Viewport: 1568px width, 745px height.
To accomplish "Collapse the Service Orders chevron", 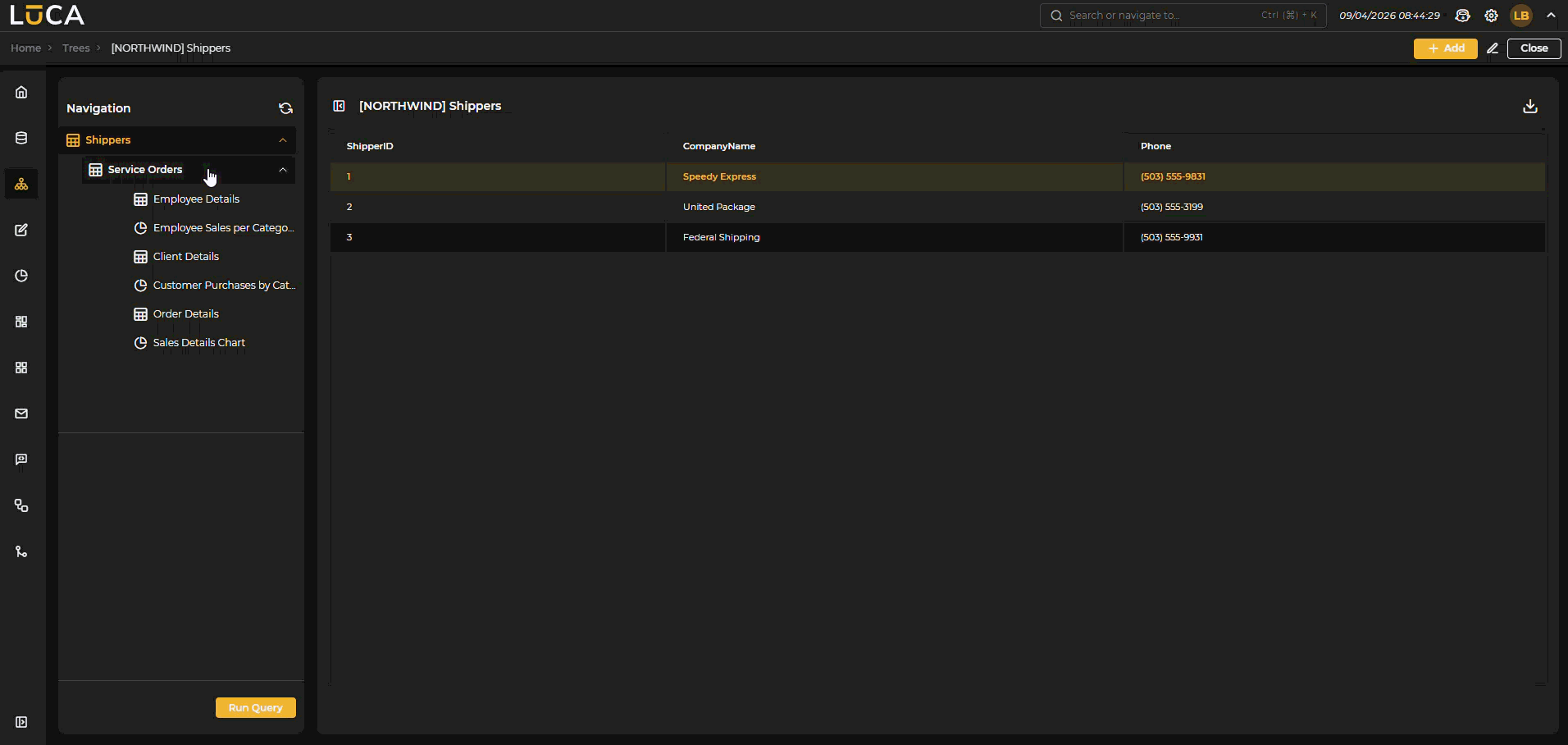I will 283,170.
